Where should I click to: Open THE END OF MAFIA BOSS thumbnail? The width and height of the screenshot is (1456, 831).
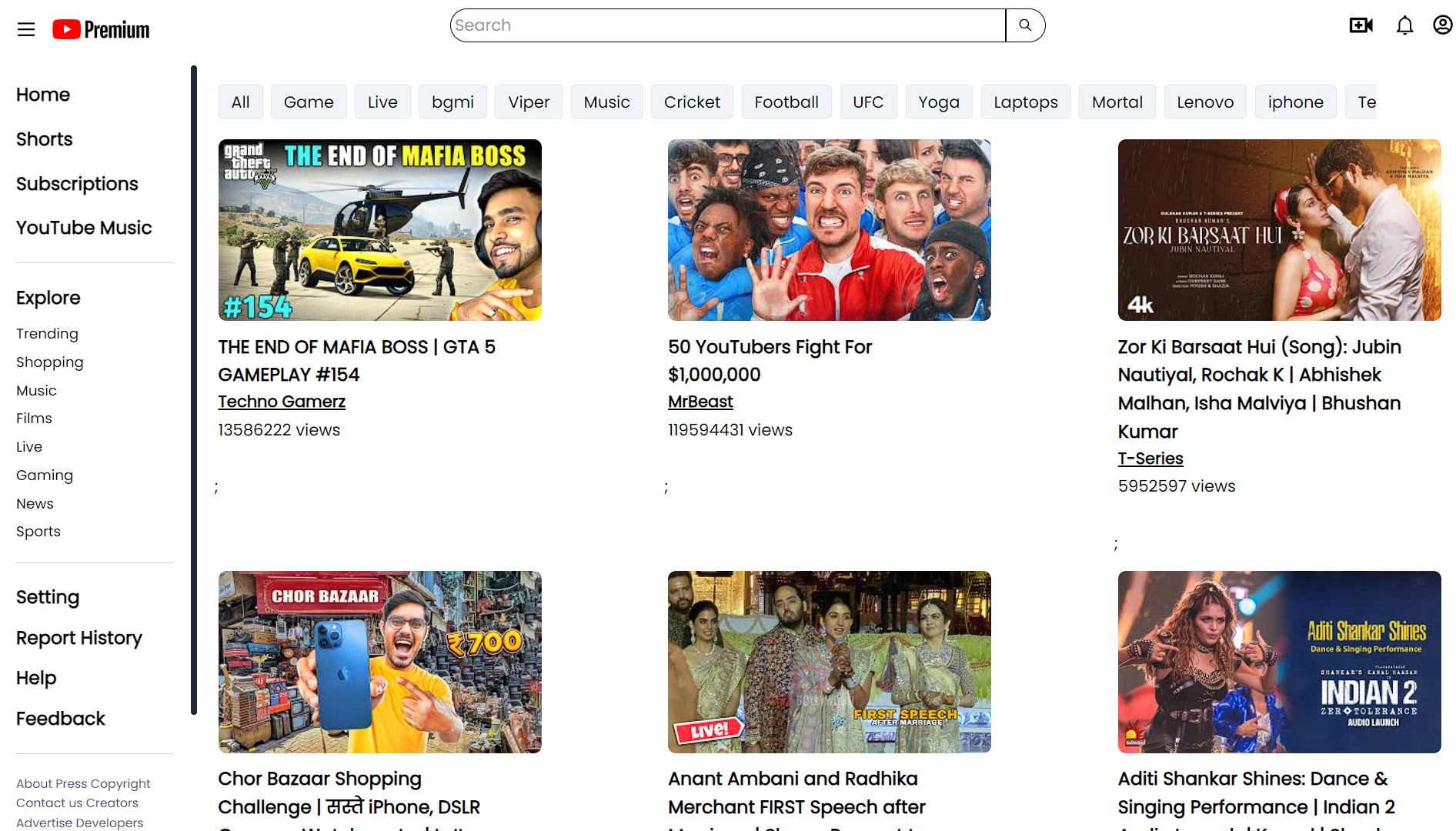coord(380,230)
